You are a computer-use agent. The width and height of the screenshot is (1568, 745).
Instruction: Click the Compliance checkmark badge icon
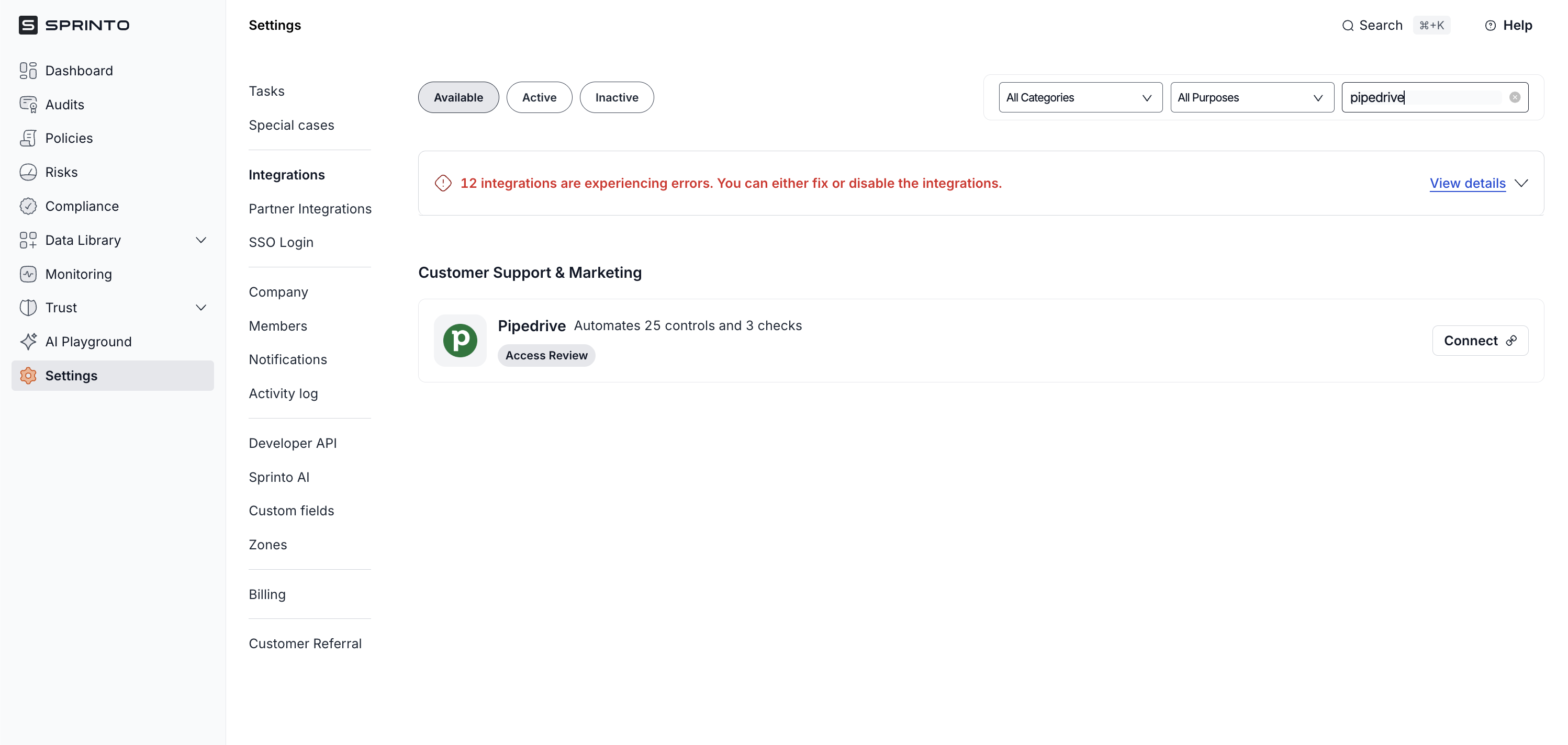point(28,206)
